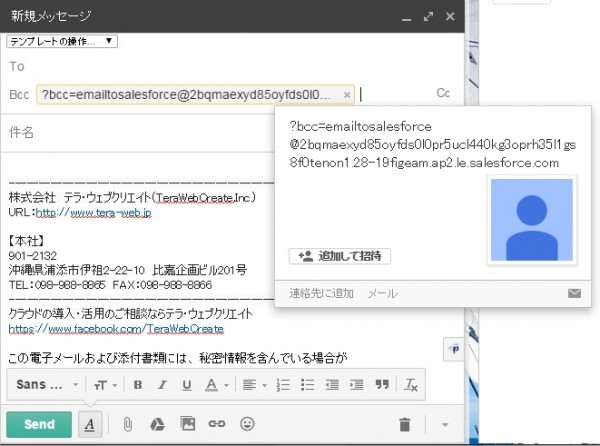Click the pushpin extension icon
Image resolution: width=600 pixels, height=446 pixels.
(x=454, y=349)
